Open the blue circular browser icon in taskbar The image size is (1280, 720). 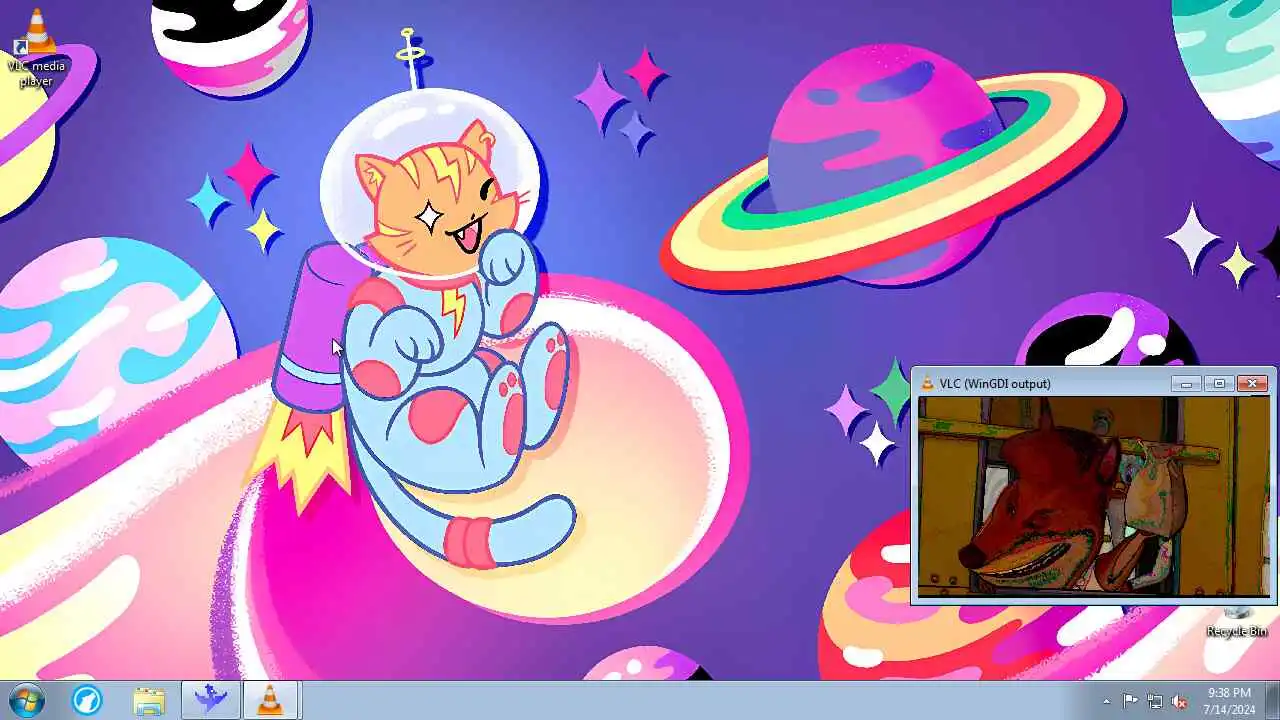coord(87,700)
